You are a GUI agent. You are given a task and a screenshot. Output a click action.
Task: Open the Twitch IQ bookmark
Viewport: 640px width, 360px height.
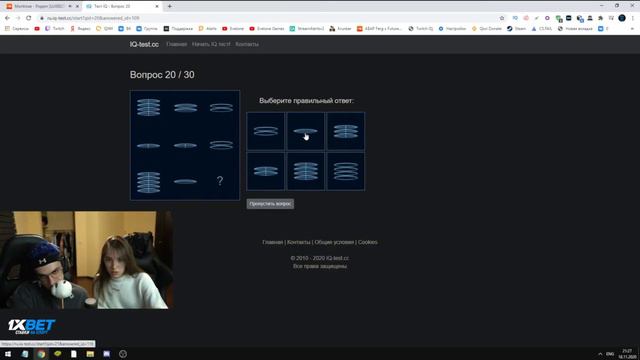tap(420, 29)
